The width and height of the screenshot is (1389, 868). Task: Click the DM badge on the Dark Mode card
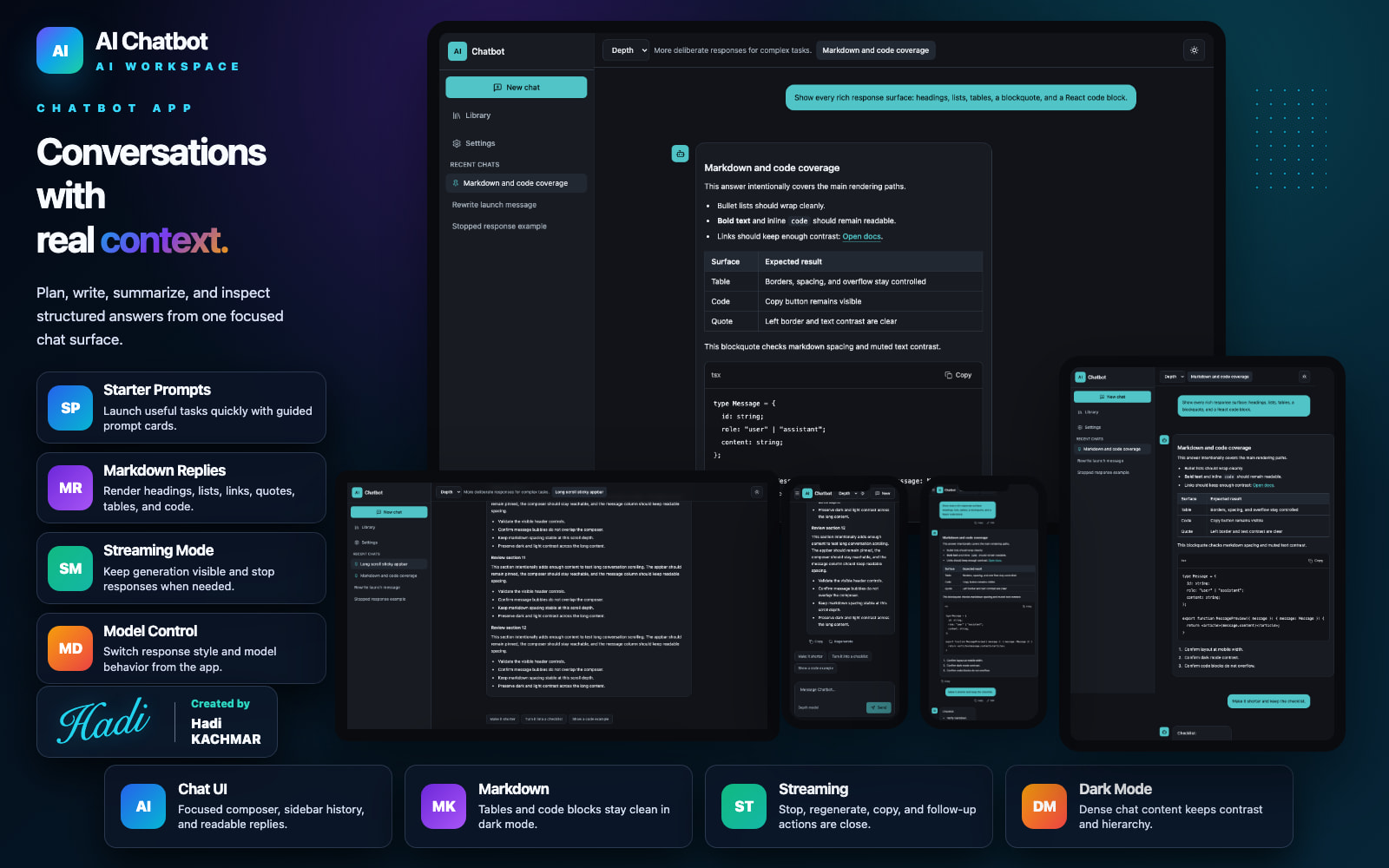[1044, 806]
